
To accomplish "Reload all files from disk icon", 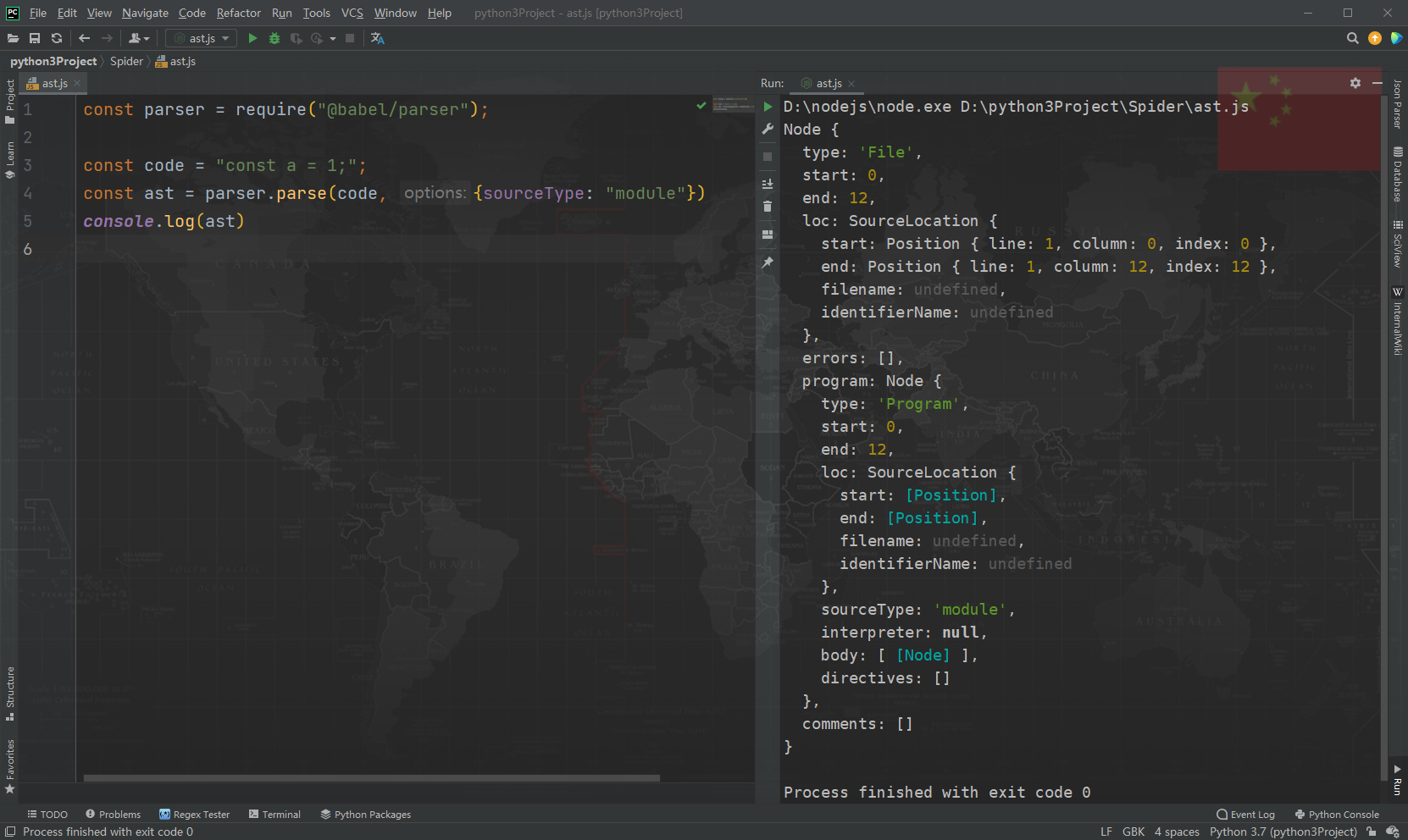I will (x=57, y=38).
